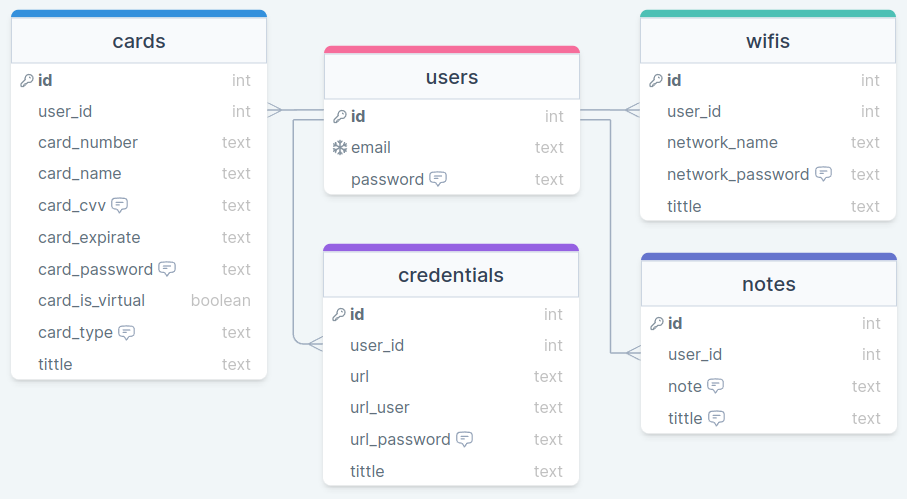This screenshot has width=907, height=499.
Task: Select the card_type field name
Action: pyautogui.click(x=75, y=333)
